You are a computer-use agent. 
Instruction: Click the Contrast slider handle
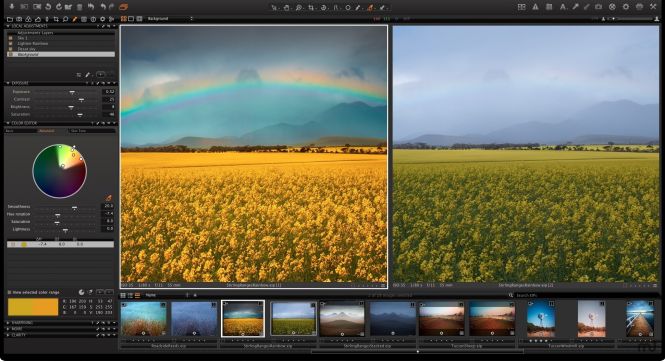pyautogui.click(x=81, y=100)
